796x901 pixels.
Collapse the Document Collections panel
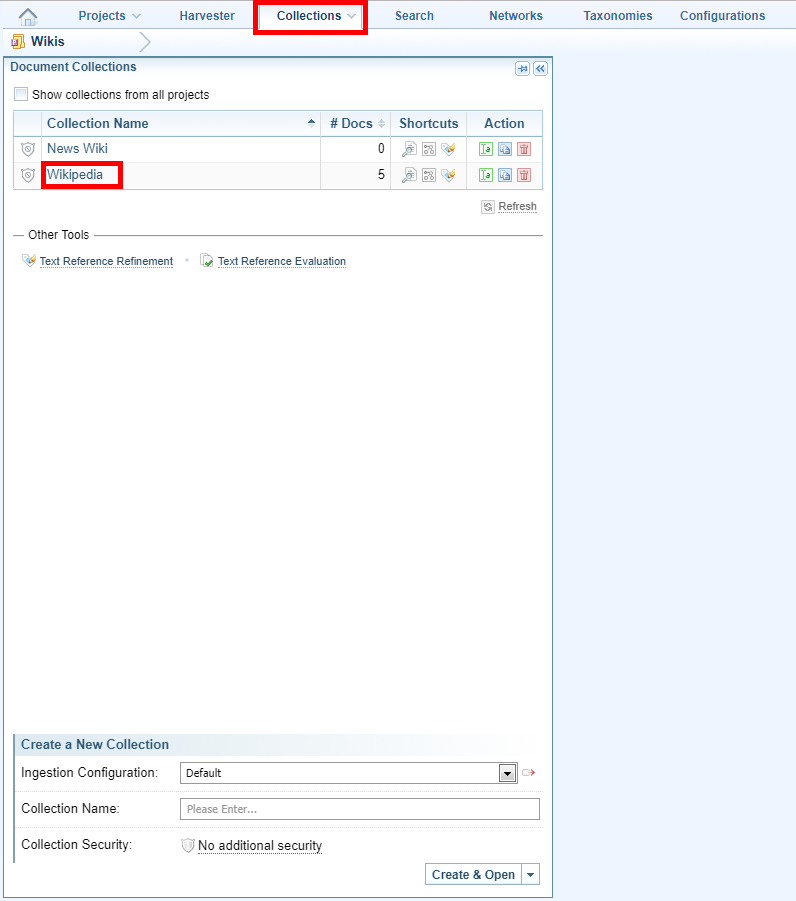(540, 68)
